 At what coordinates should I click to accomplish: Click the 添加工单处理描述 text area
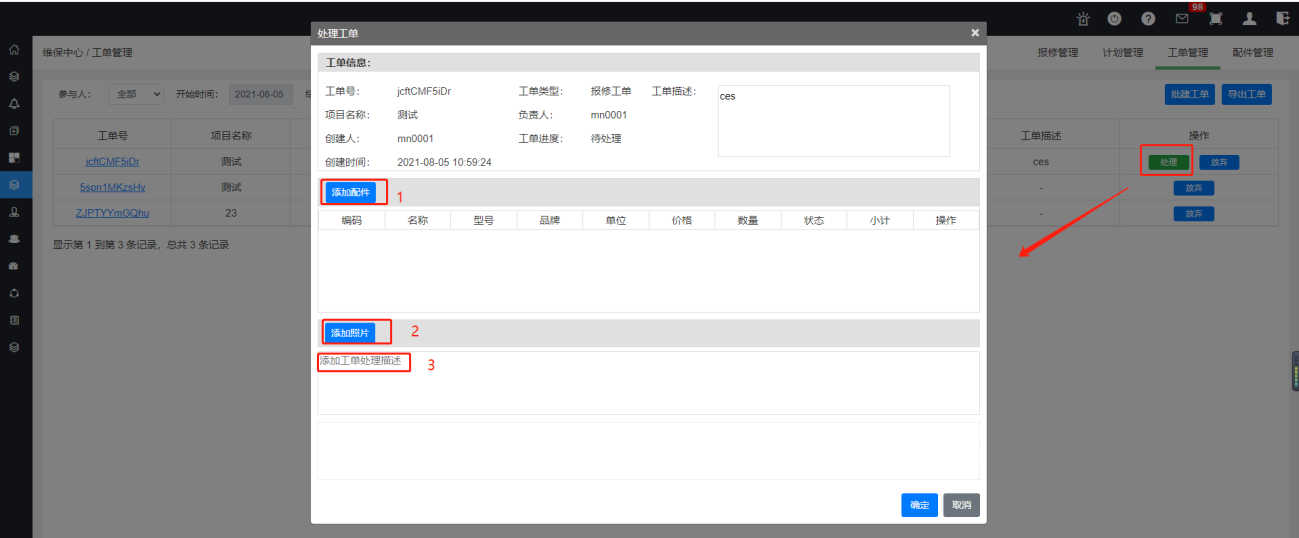pyautogui.click(x=648, y=382)
